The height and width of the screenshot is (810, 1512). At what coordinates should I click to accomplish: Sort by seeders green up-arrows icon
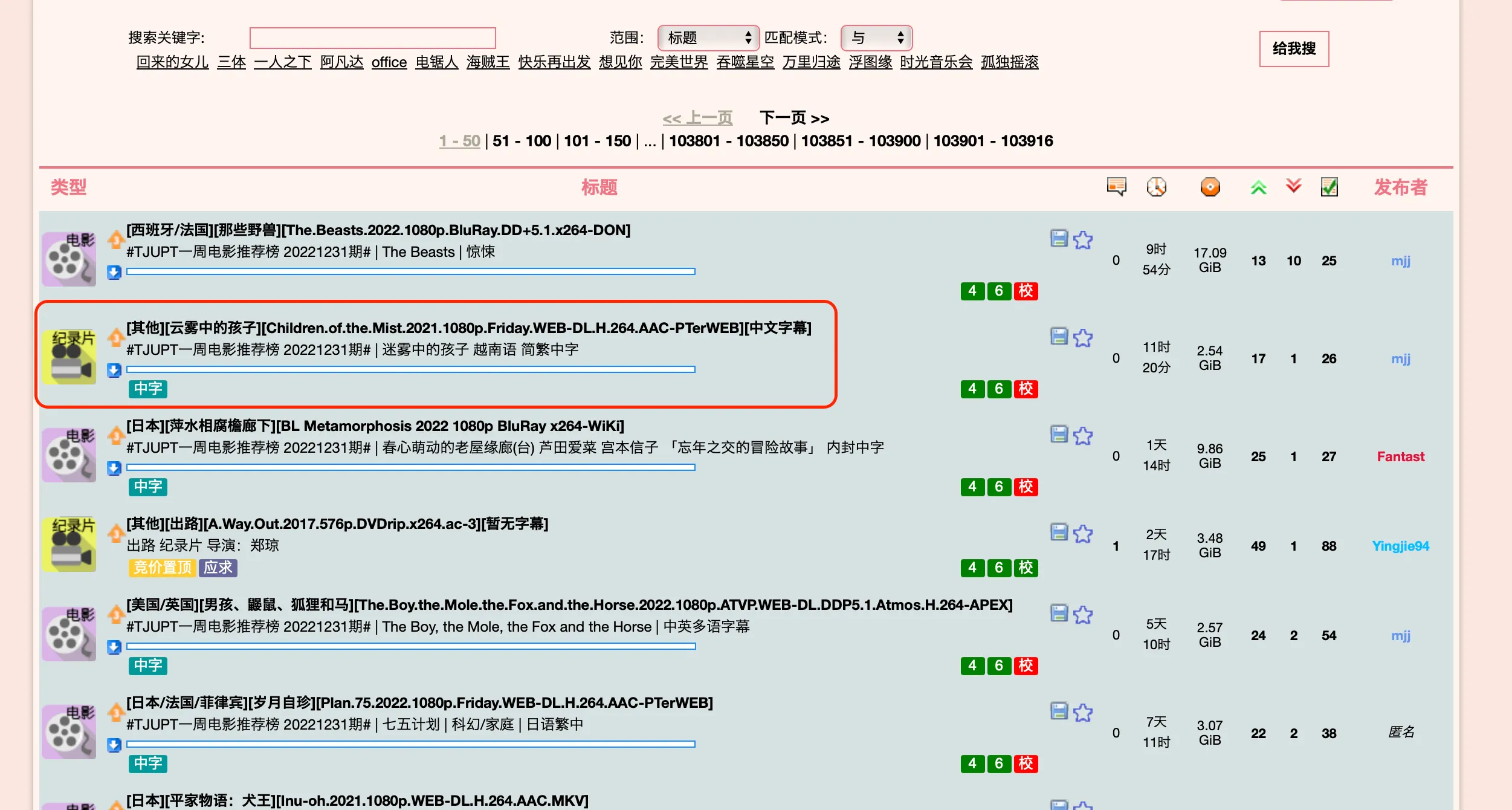[1258, 187]
